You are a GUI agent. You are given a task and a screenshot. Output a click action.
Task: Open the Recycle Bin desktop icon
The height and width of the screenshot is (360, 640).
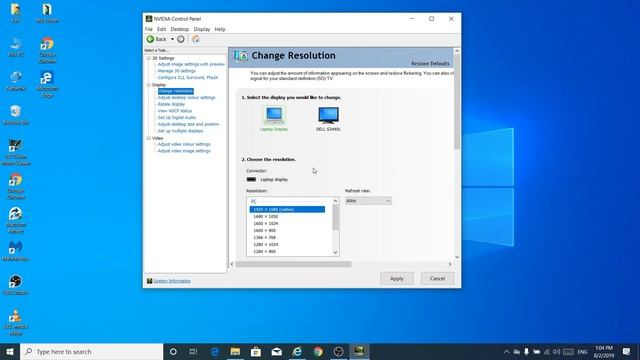[x=16, y=115]
